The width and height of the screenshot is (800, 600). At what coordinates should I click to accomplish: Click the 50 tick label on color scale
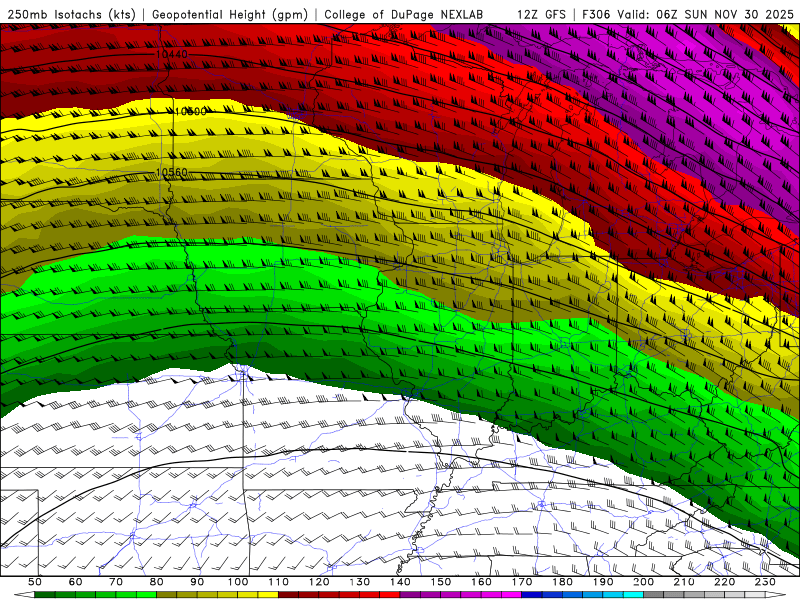click(x=35, y=582)
